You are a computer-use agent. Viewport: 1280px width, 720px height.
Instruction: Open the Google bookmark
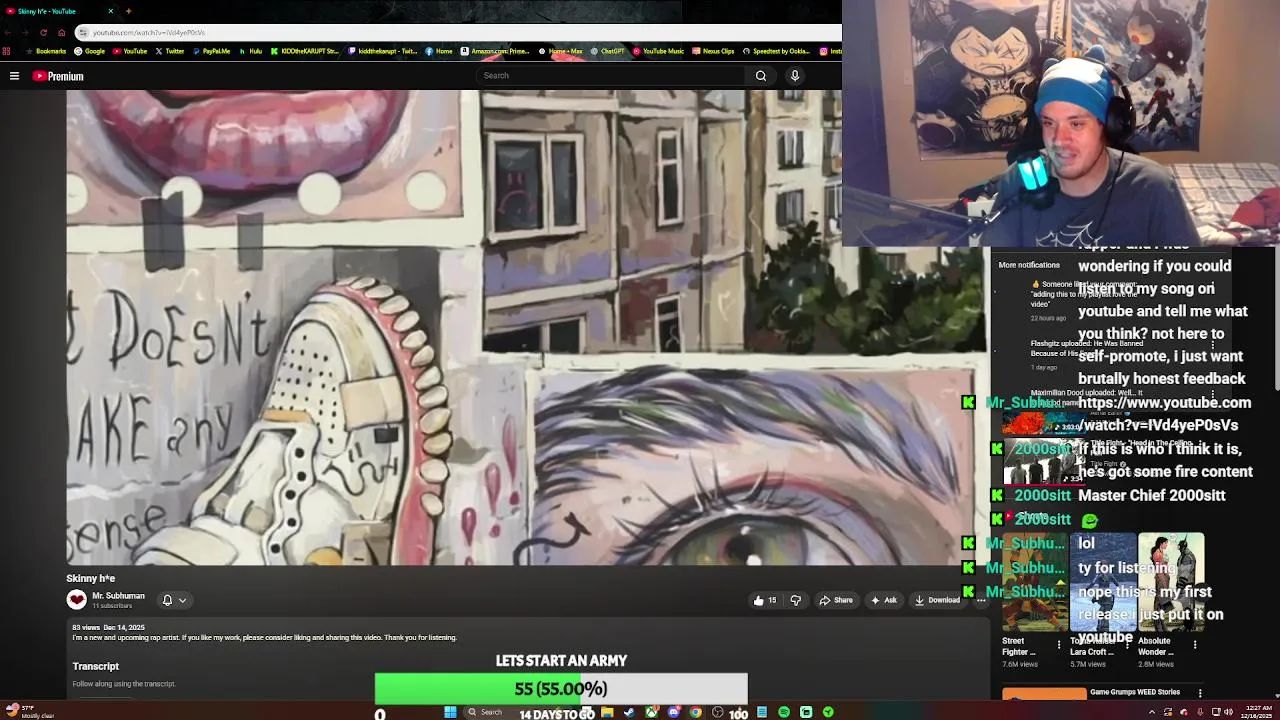(x=90, y=51)
